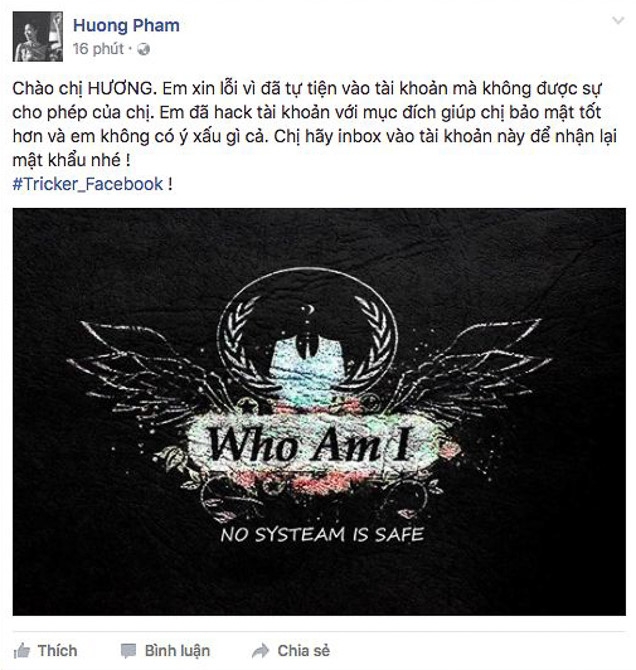636x670 pixels.
Task: Click the share arrow icon
Action: click(260, 650)
